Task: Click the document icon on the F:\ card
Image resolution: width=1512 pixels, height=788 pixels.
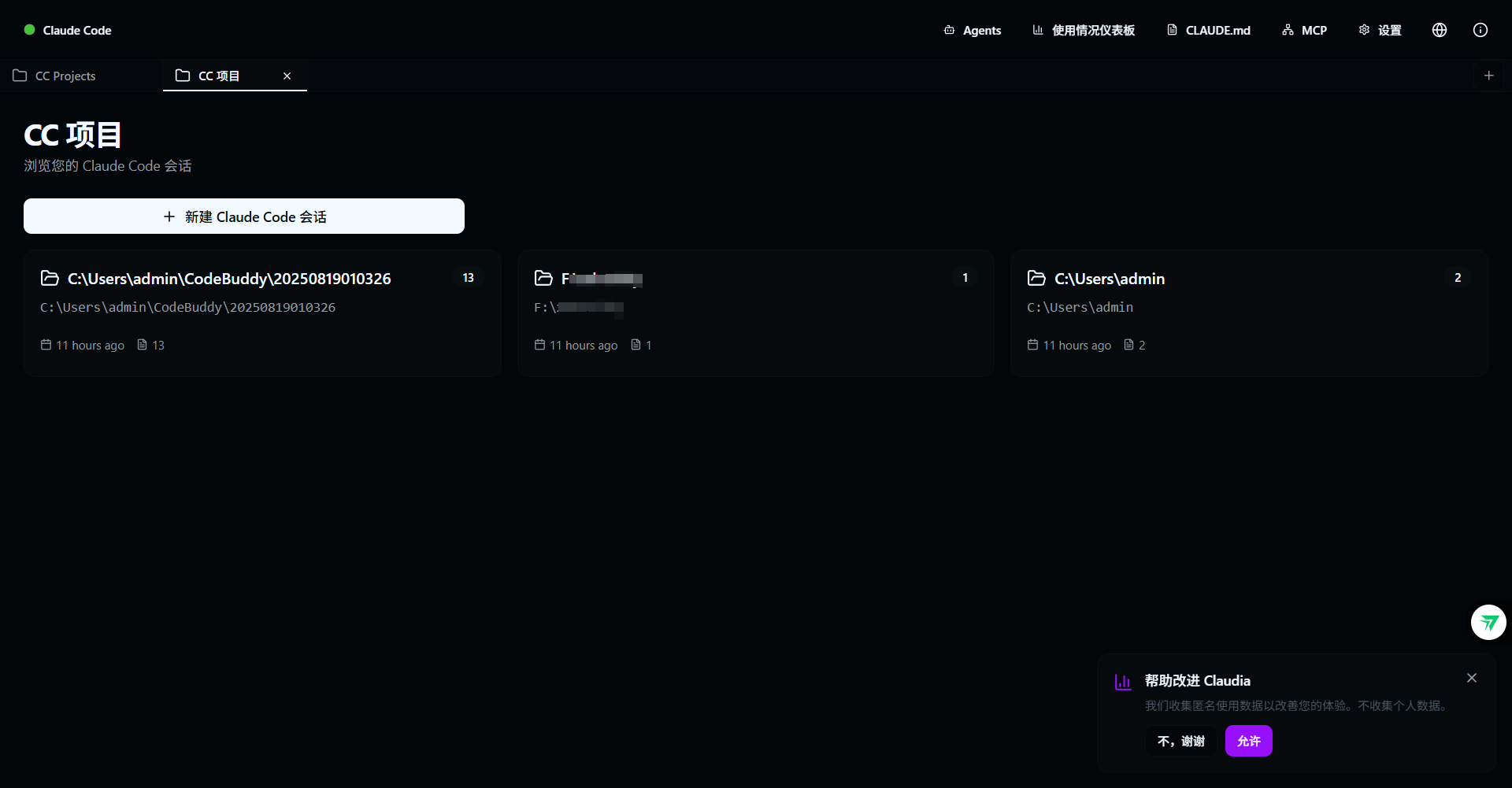Action: pyautogui.click(x=636, y=345)
